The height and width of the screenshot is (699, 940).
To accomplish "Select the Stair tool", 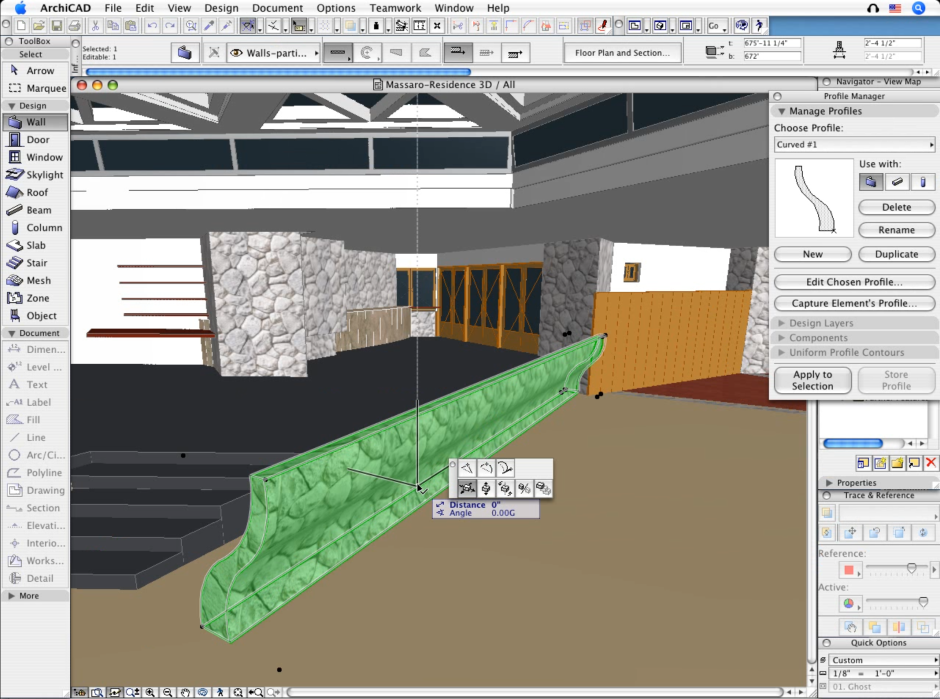I will pos(35,263).
